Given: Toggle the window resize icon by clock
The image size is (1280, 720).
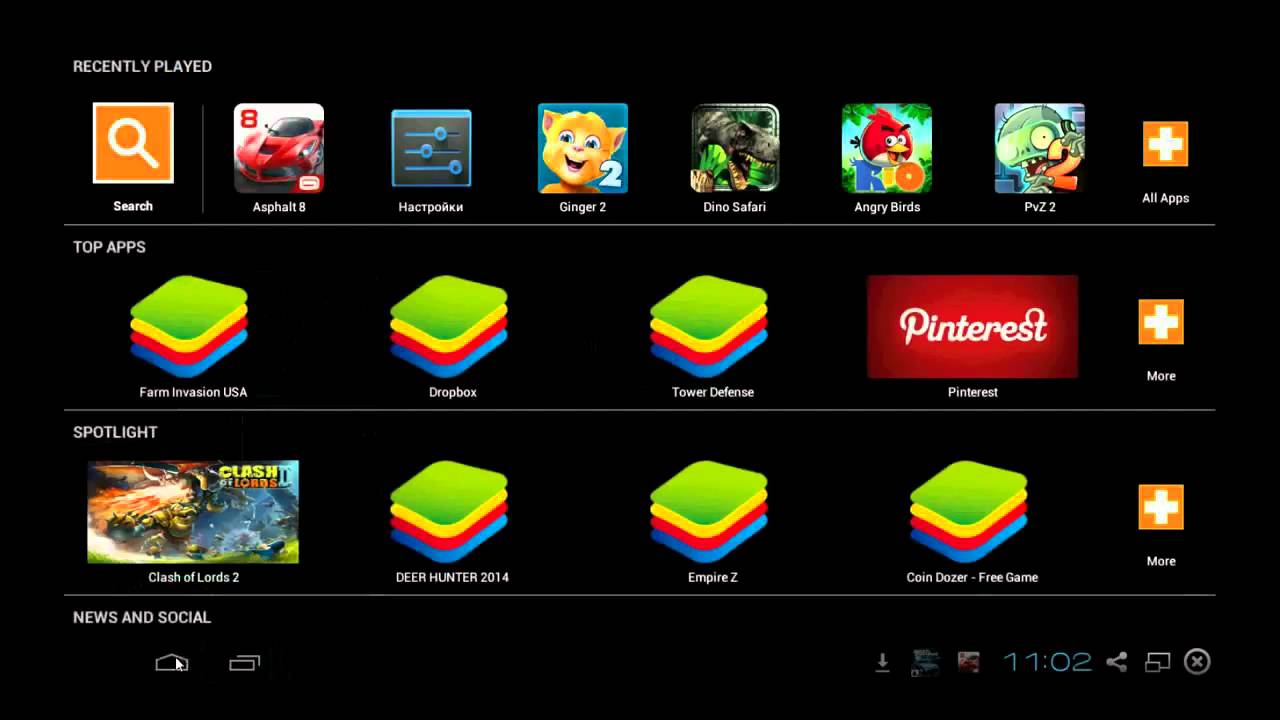Looking at the screenshot, I should [x=1157, y=662].
